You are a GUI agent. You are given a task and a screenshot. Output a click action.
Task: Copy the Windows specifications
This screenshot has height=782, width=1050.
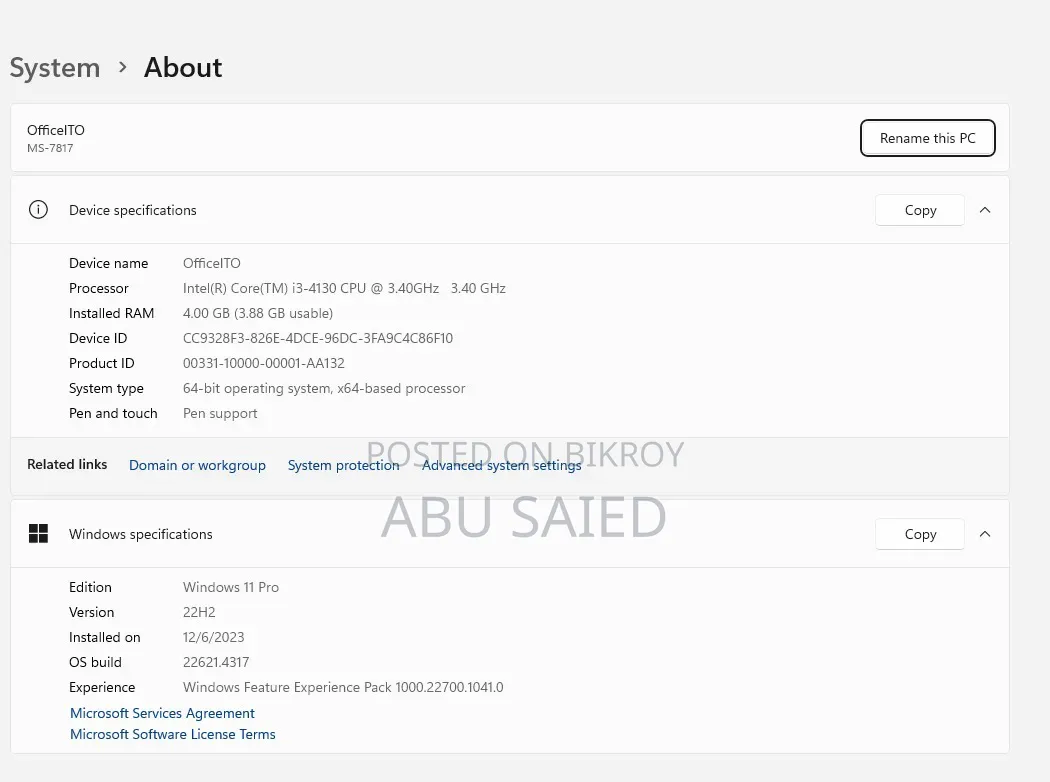(920, 534)
